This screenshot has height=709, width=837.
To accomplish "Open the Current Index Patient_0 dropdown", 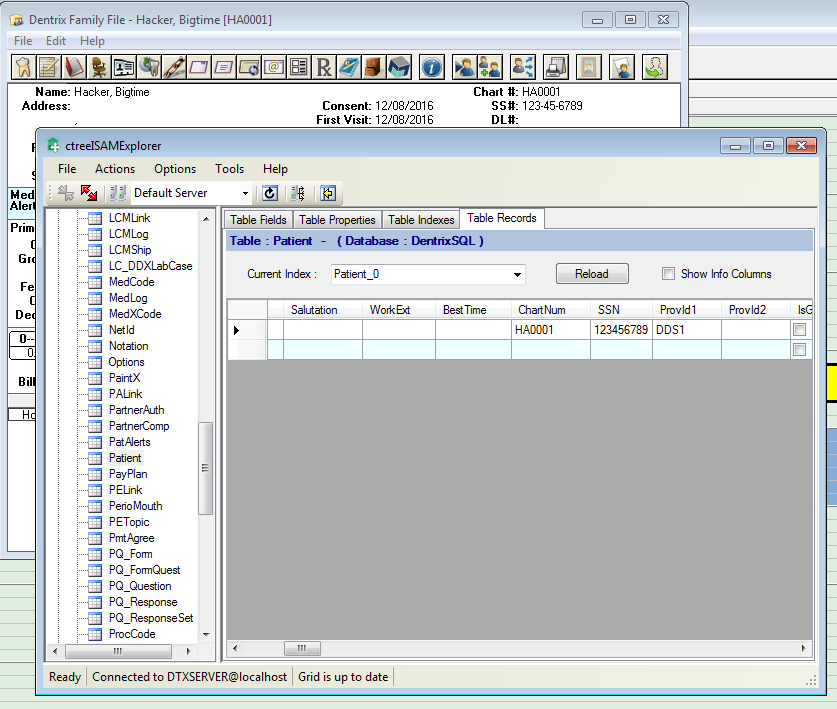I will tap(517, 274).
